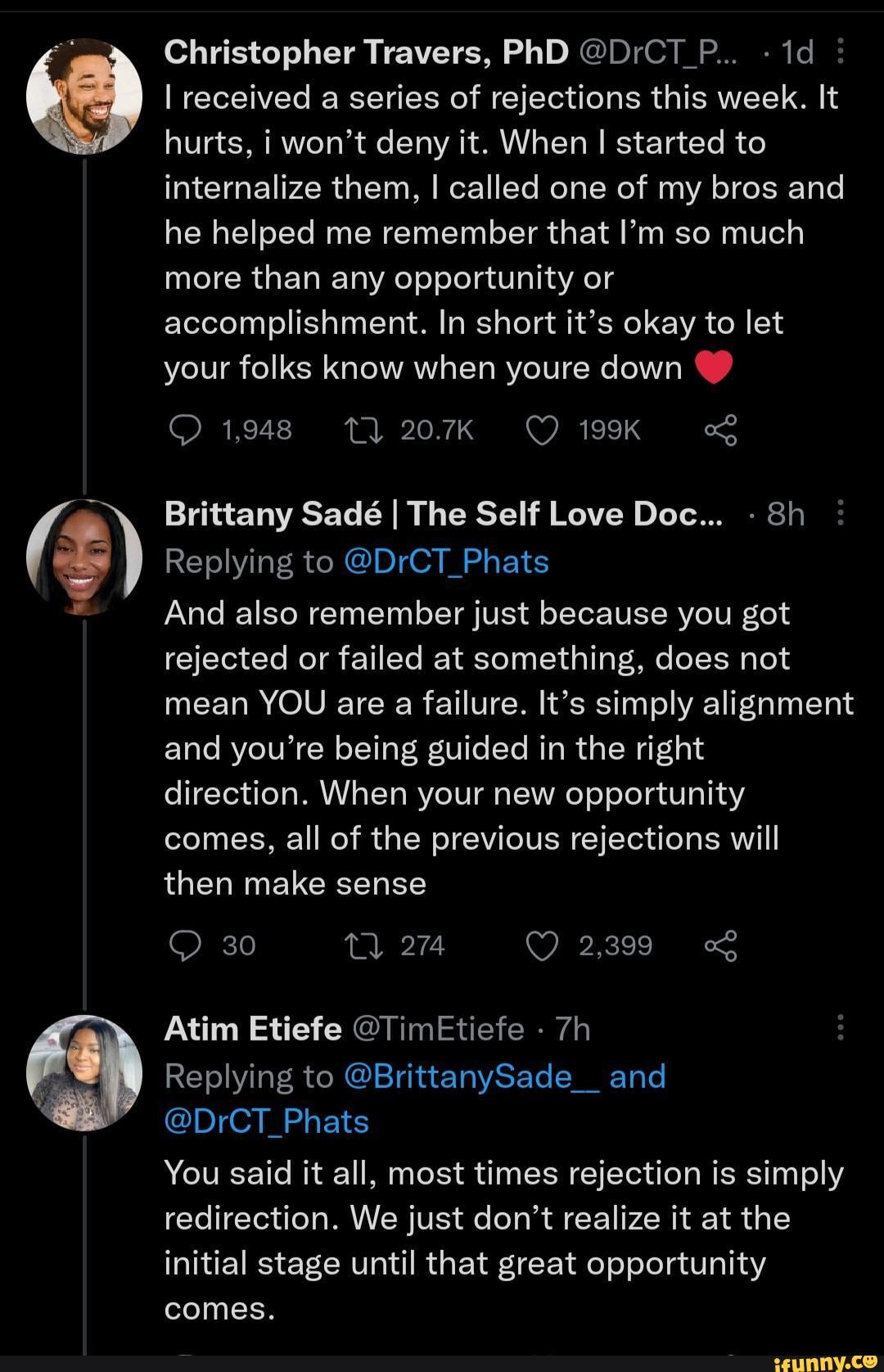Open the @TimEtiefe handle
The image size is (884, 1372).
[x=437, y=1029]
